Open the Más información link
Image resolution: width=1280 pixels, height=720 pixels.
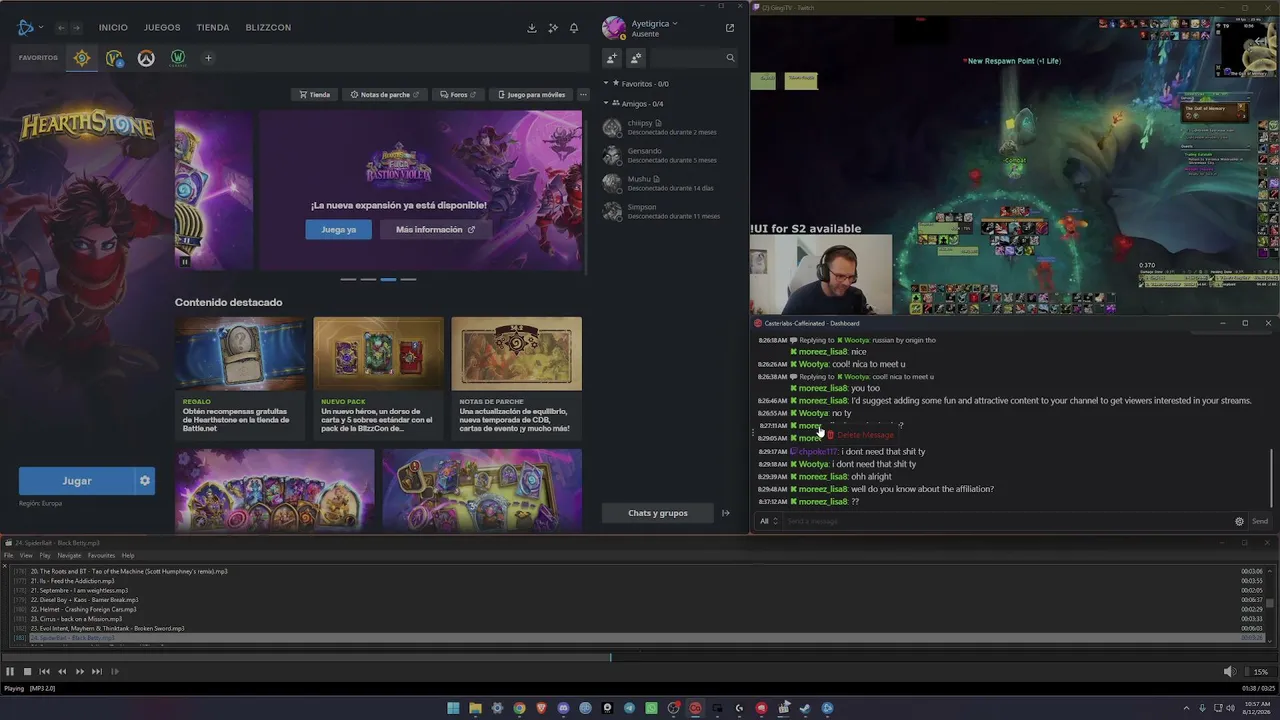point(435,230)
